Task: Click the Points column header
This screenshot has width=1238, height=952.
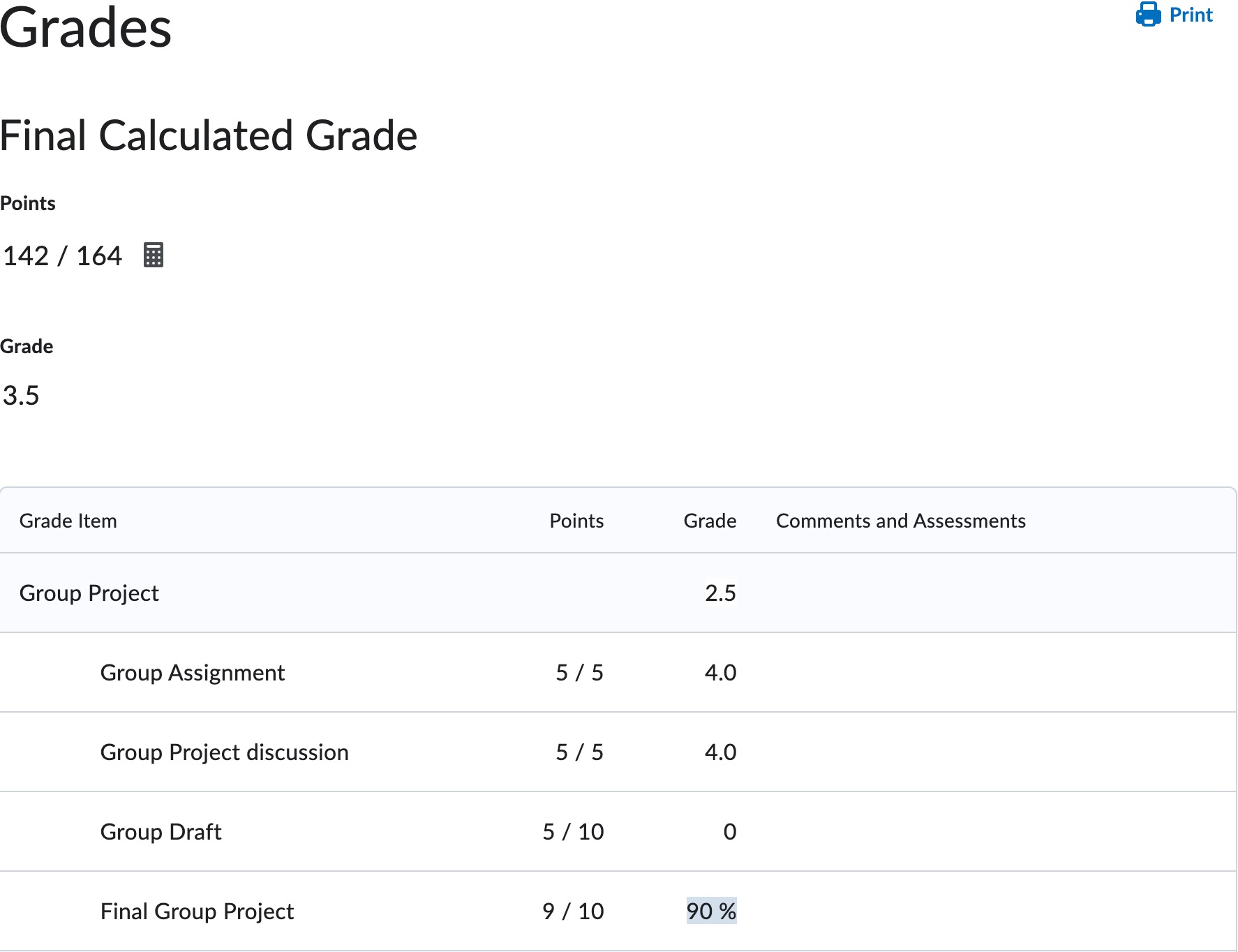Action: 576,521
